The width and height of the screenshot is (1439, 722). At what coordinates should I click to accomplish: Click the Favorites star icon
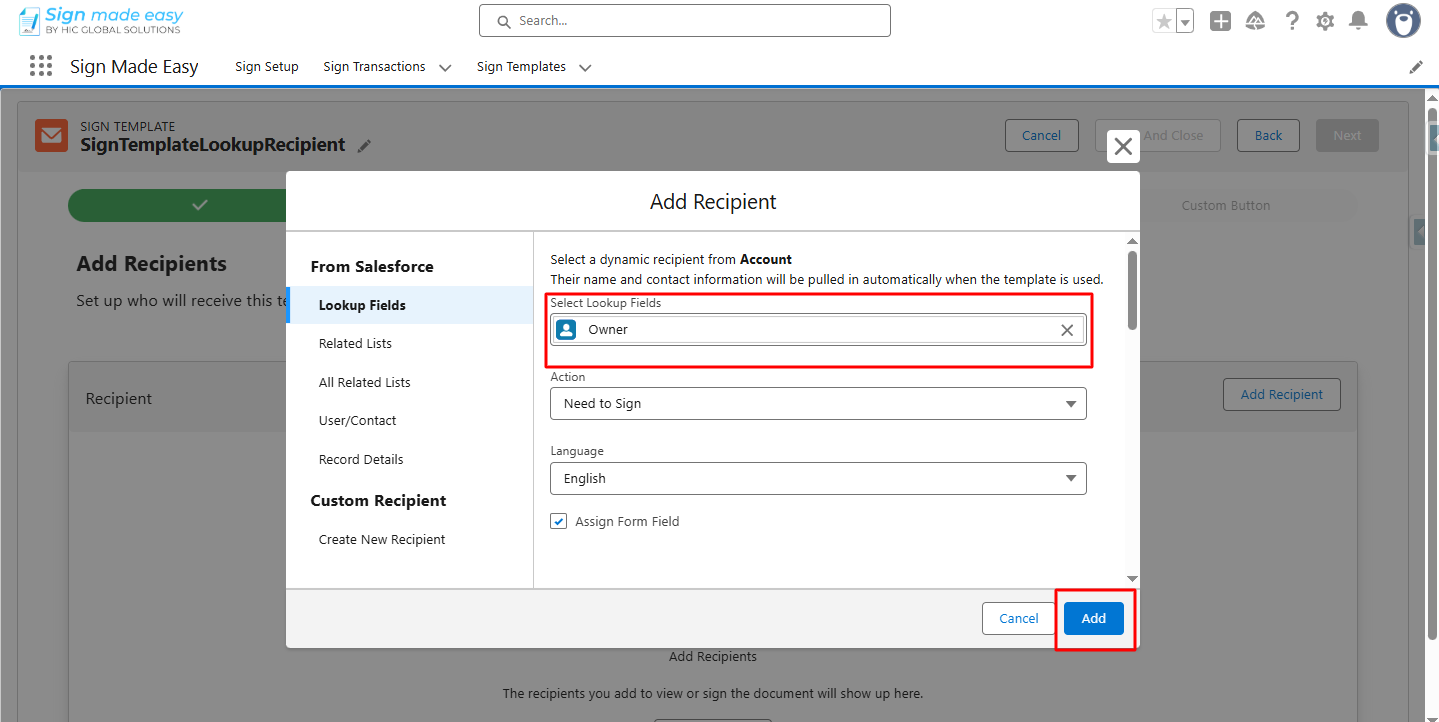(x=1163, y=21)
